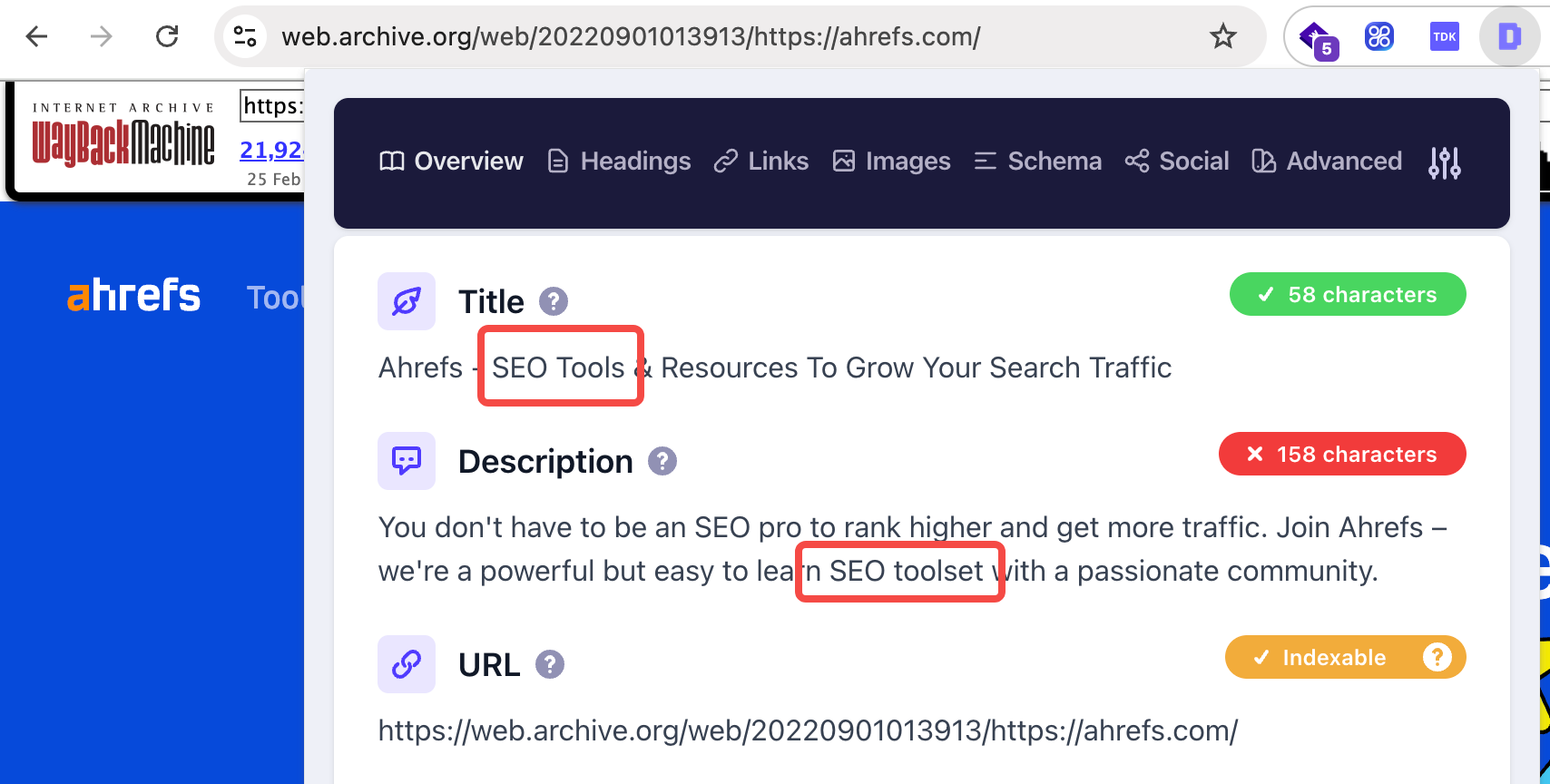Show help for Description
This screenshot has height=784, width=1550.
click(662, 461)
